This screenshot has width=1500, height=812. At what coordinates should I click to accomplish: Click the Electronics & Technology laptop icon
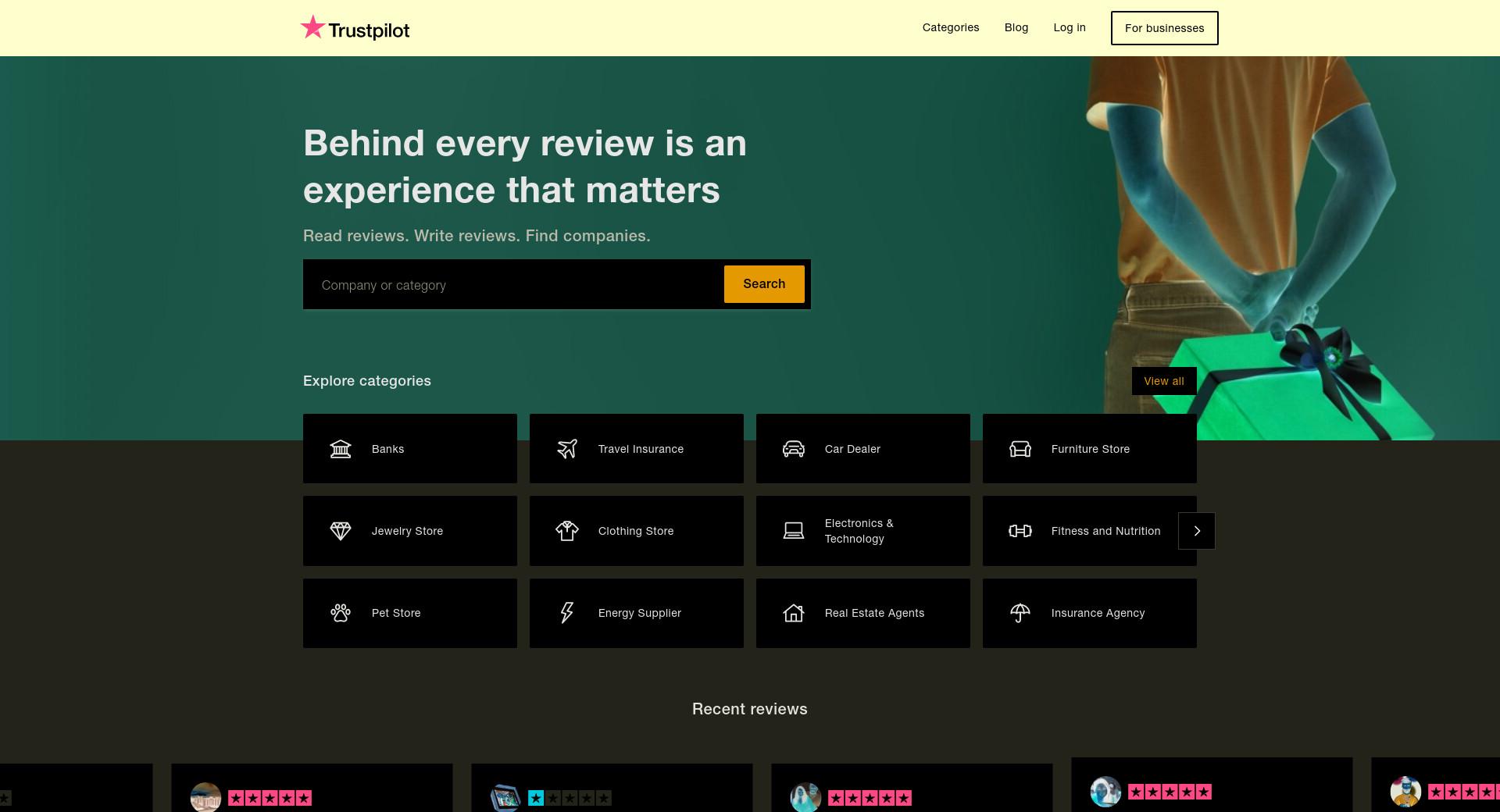click(794, 531)
